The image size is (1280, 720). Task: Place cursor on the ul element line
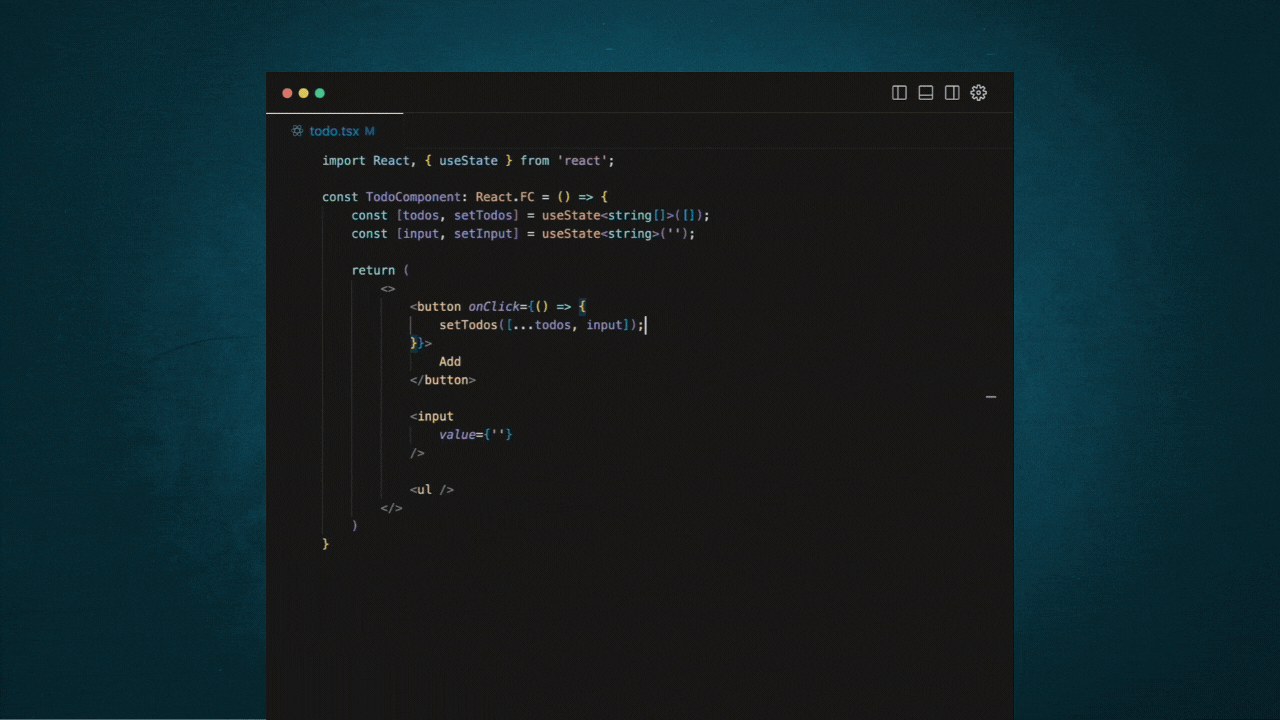click(430, 489)
